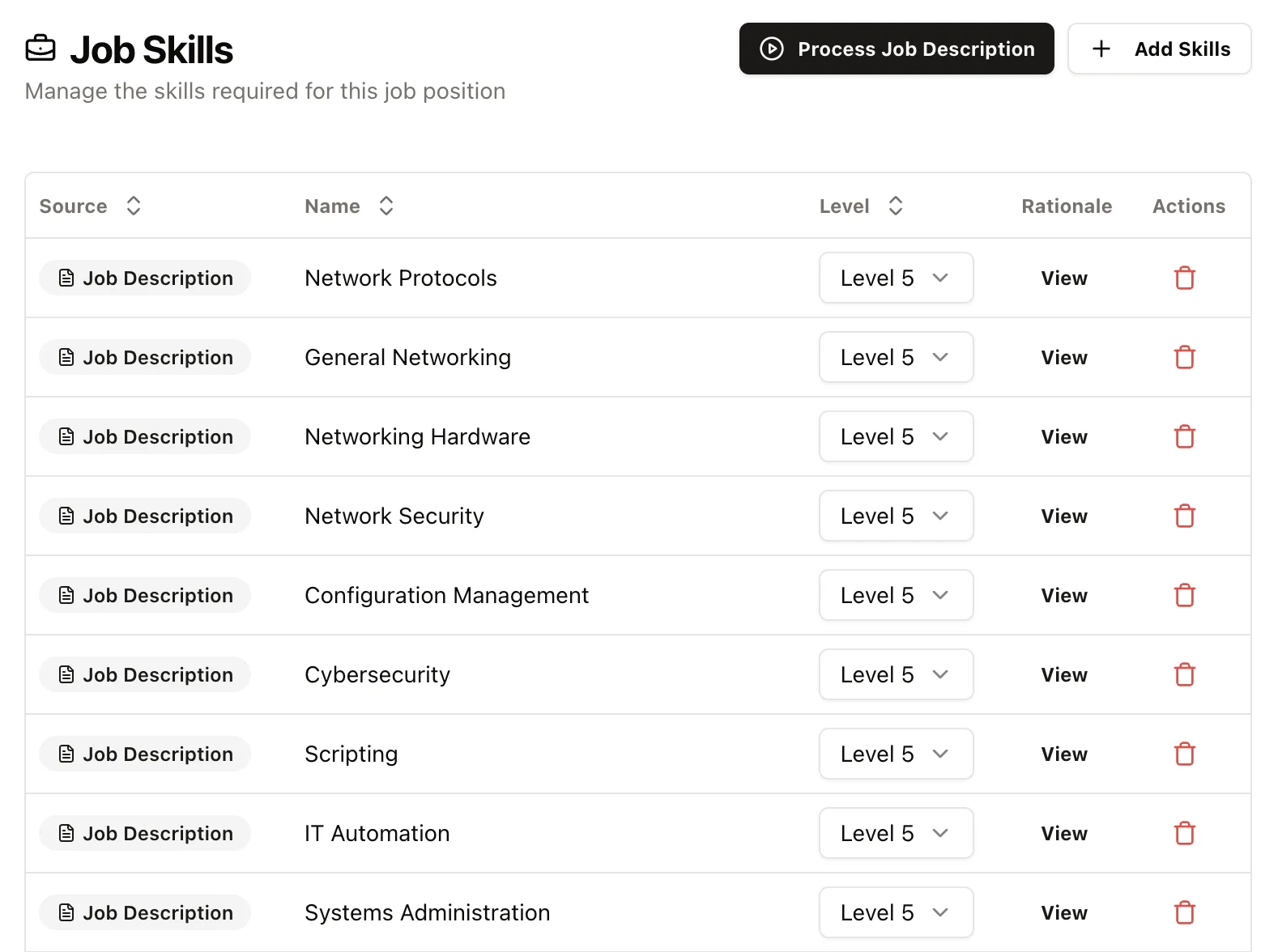Delete the Cybersecurity skill entry
This screenshot has width=1278, height=952.
(x=1184, y=674)
